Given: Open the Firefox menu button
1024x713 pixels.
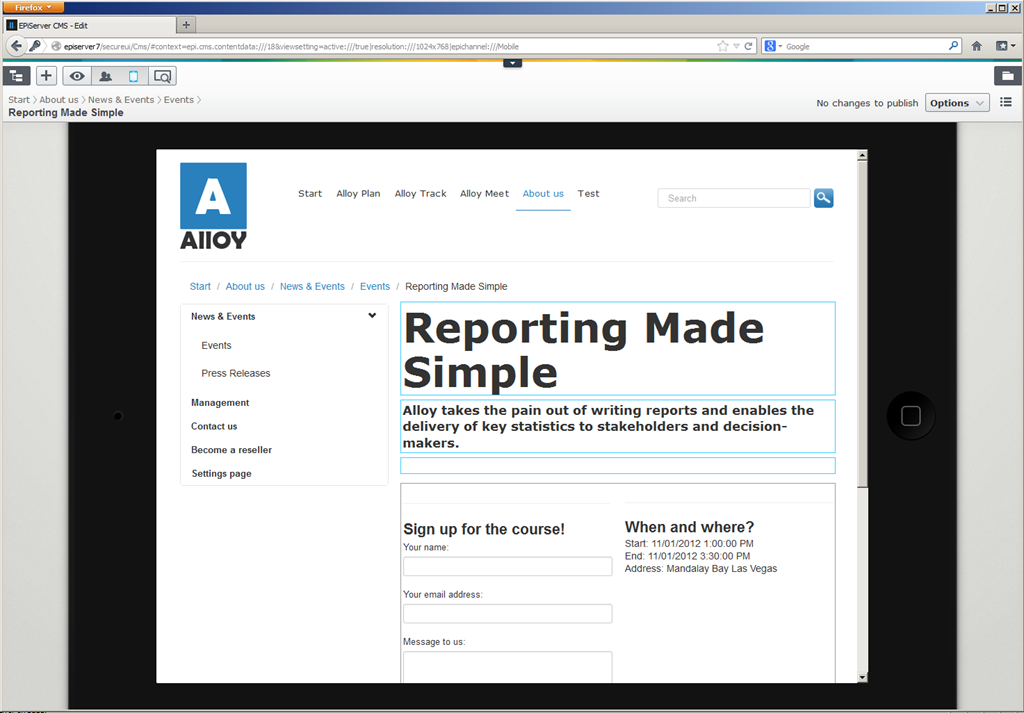Looking at the screenshot, I should tap(33, 7).
